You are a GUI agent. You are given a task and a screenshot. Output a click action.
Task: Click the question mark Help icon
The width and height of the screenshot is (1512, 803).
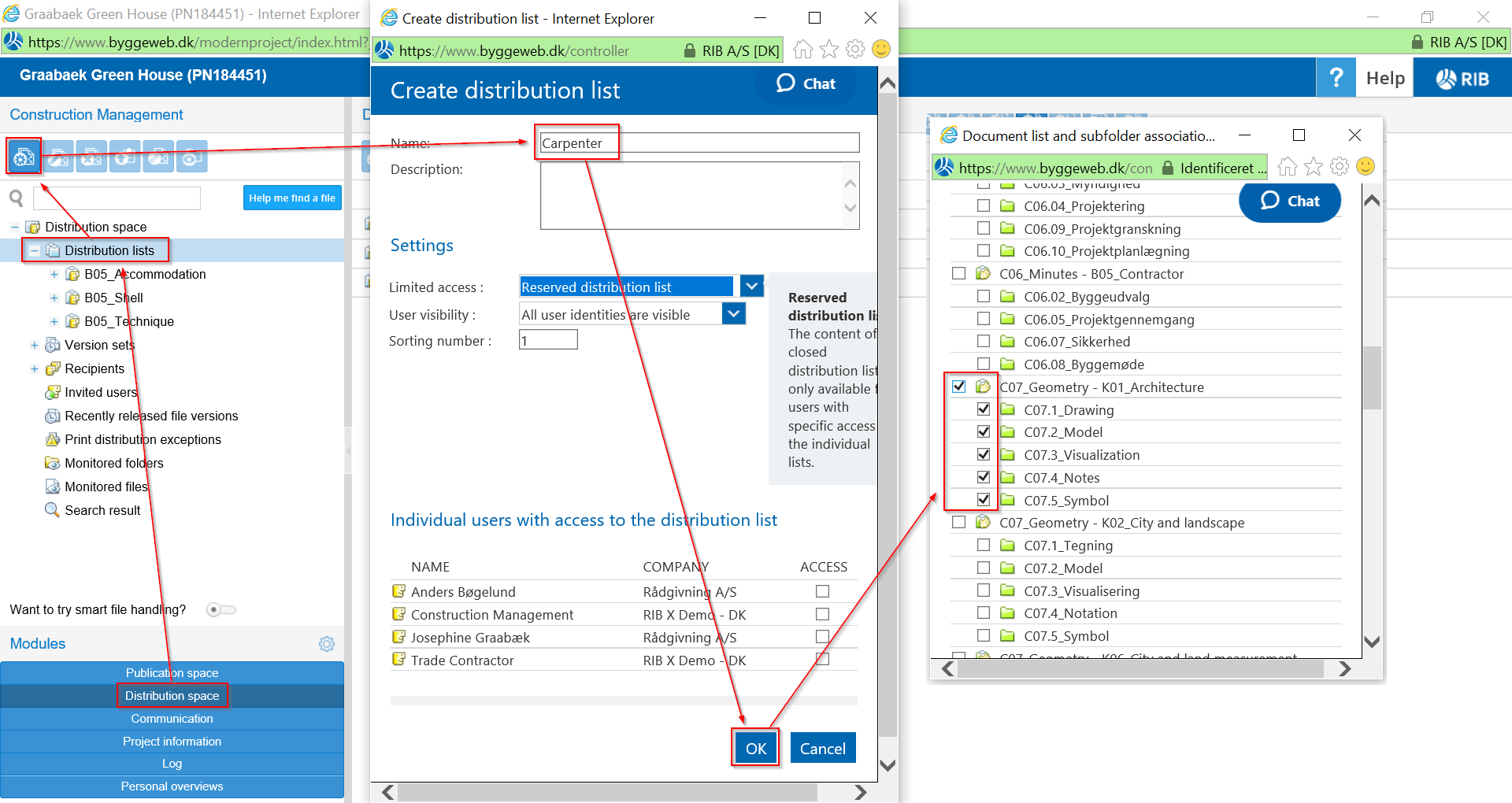[1336, 78]
